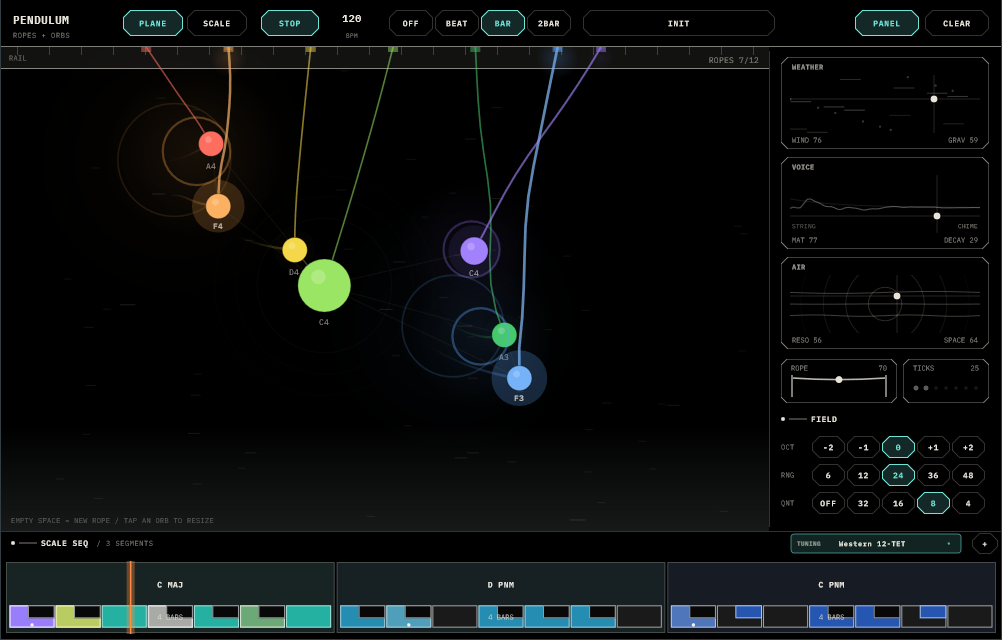Image resolution: width=1002 pixels, height=640 pixels.
Task: Click the ROPE length slider handle
Action: click(x=839, y=379)
